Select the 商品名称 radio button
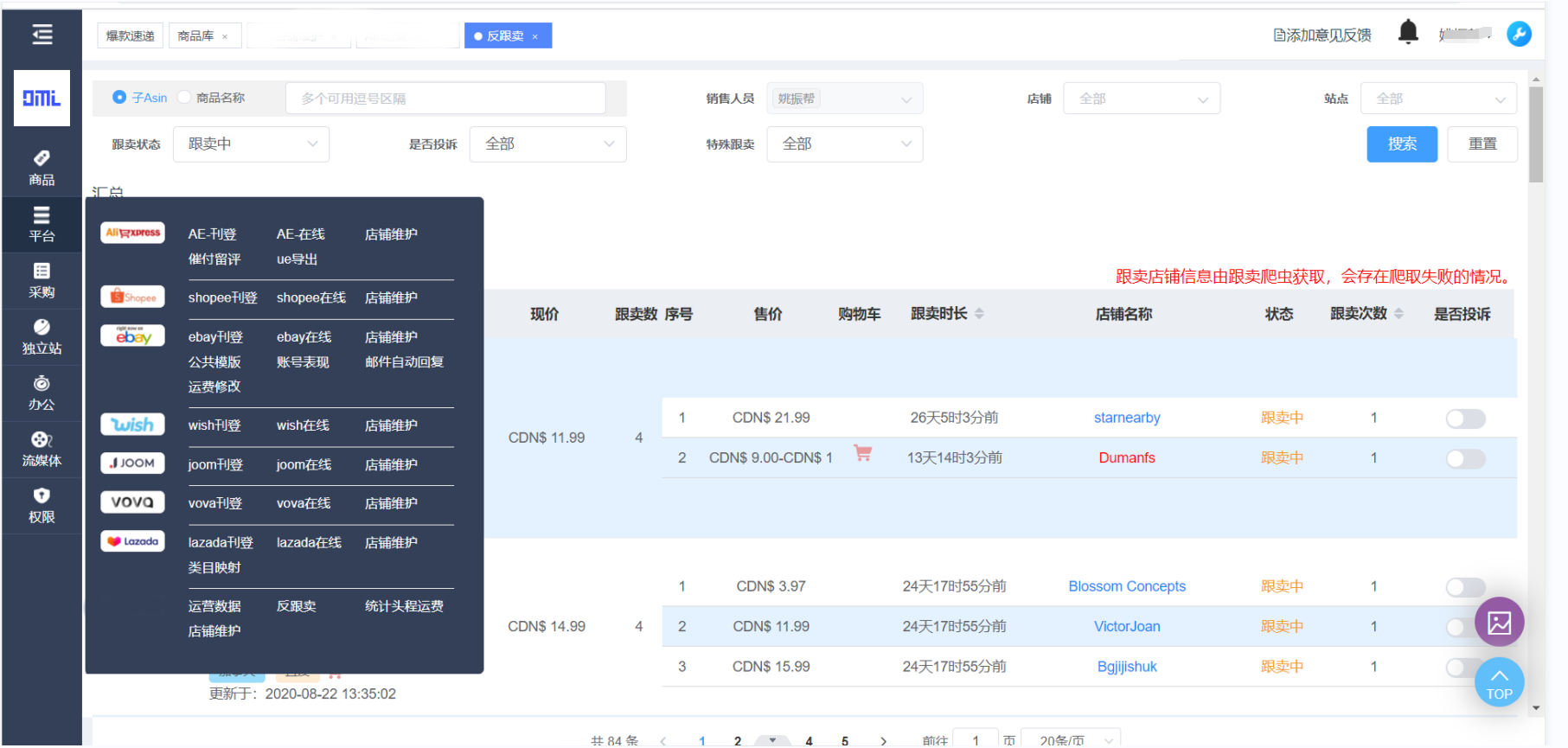 184,98
